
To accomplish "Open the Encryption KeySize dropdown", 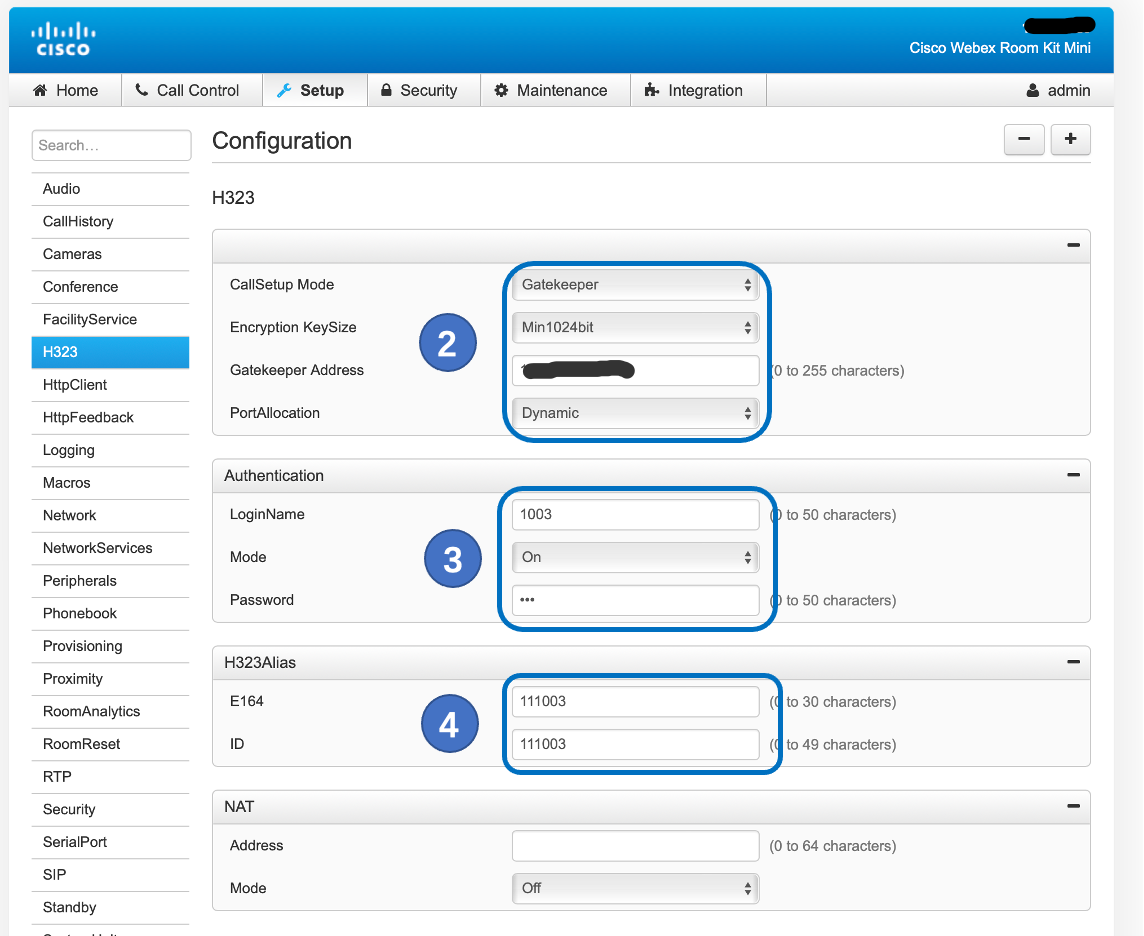I will (635, 328).
